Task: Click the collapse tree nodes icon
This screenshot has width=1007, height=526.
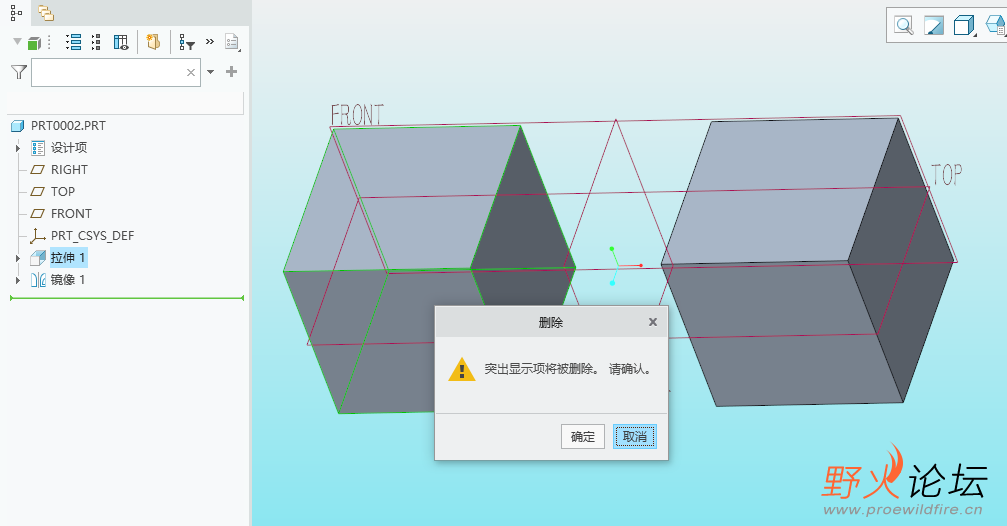Action: pyautogui.click(x=96, y=42)
